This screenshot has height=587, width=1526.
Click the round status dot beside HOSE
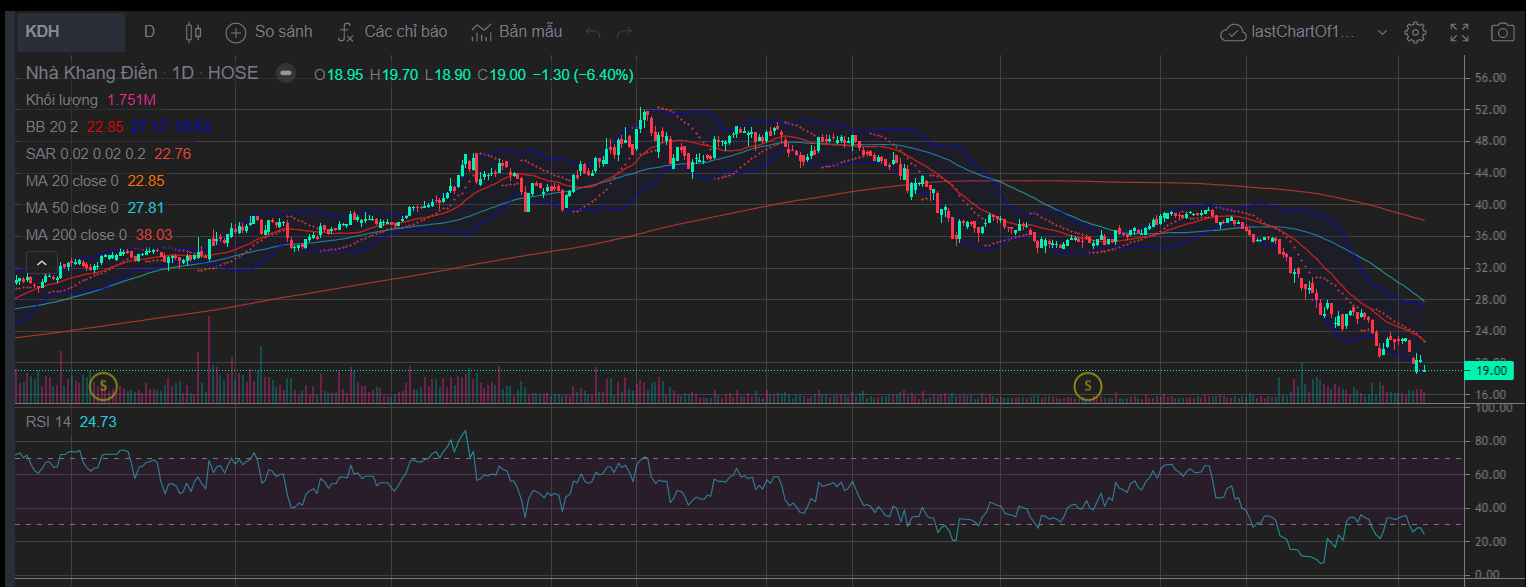286,73
